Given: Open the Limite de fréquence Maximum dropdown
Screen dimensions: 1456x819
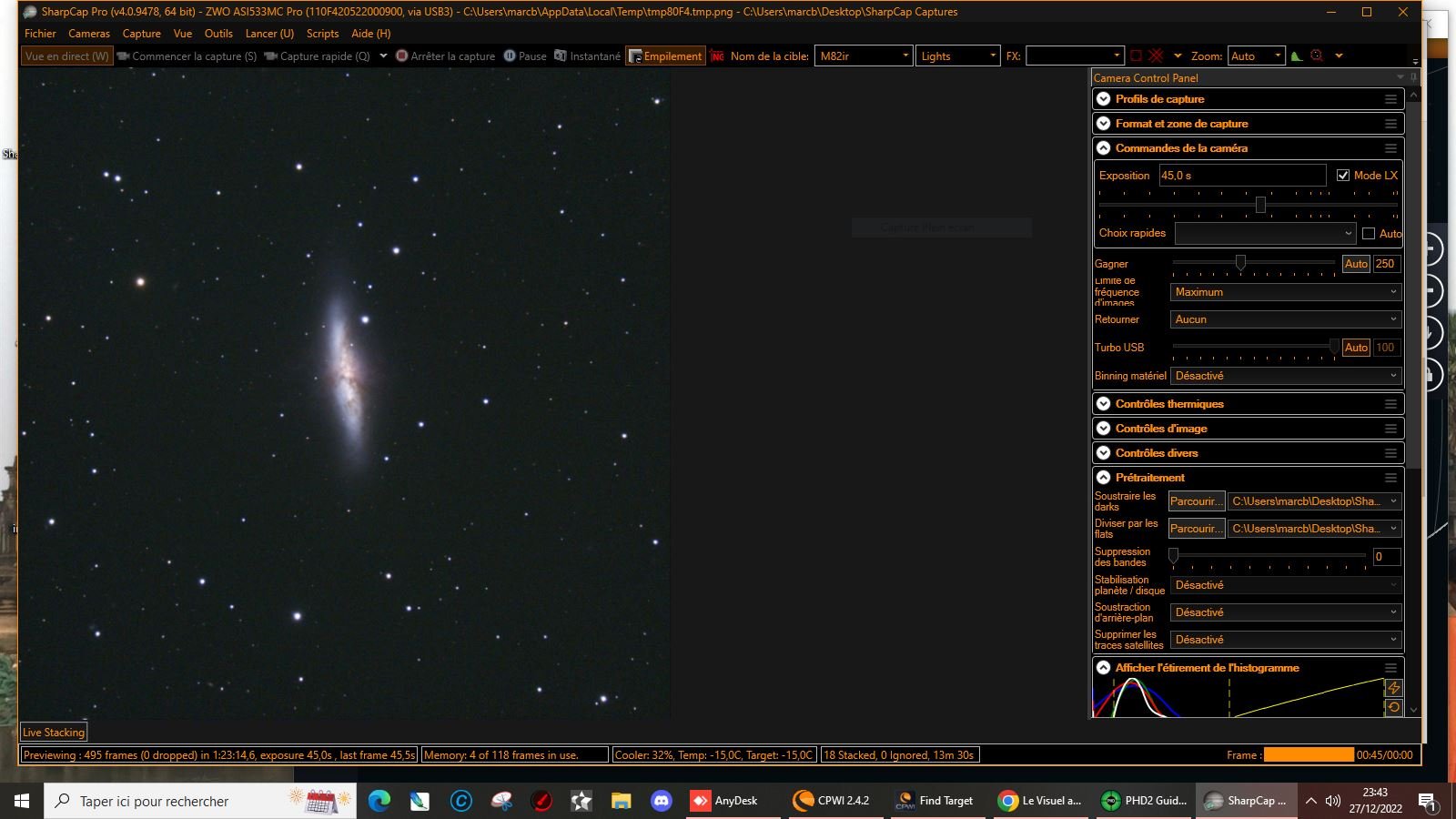Looking at the screenshot, I should coord(1286,292).
